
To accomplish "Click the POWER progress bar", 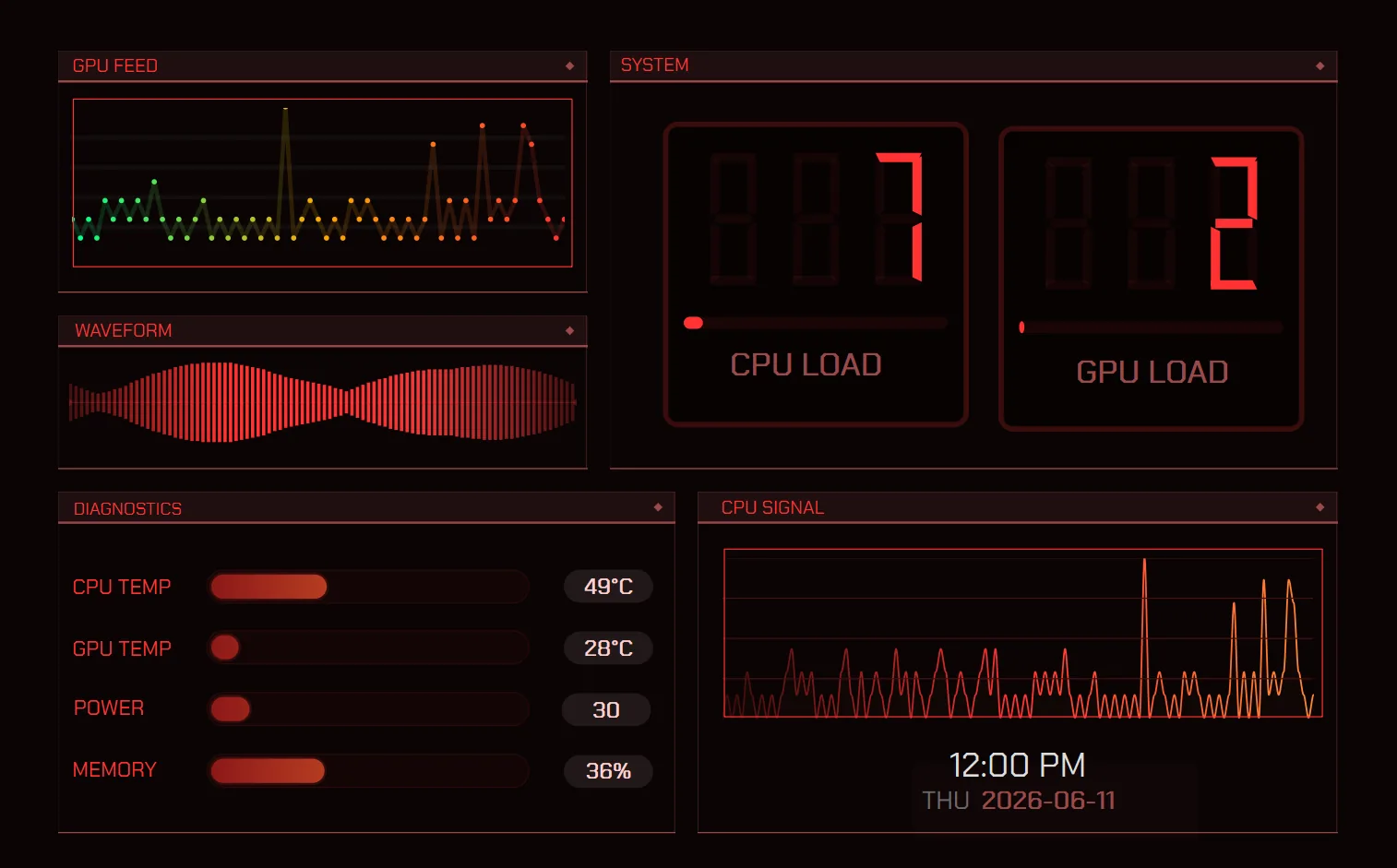I will (368, 709).
